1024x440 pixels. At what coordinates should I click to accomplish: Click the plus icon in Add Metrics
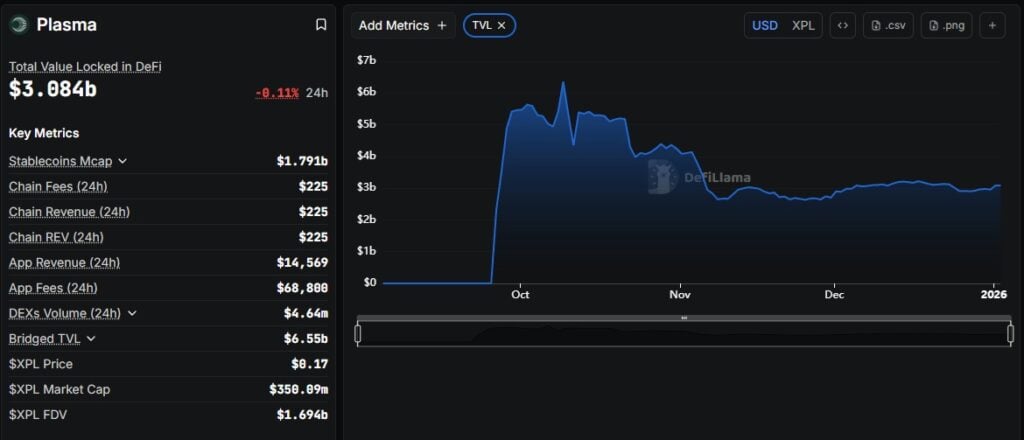(441, 25)
